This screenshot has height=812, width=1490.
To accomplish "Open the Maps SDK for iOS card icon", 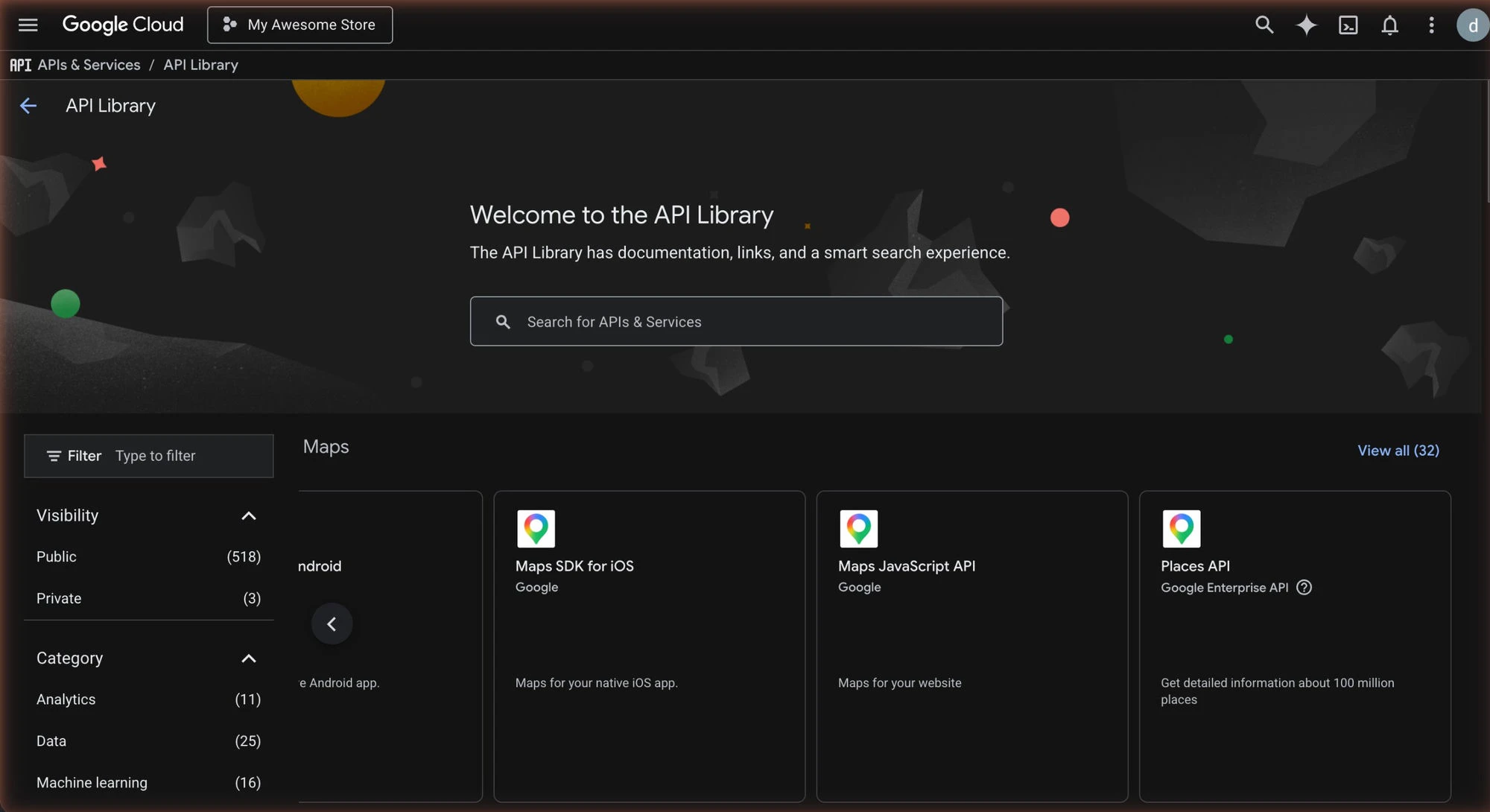I will coord(536,529).
